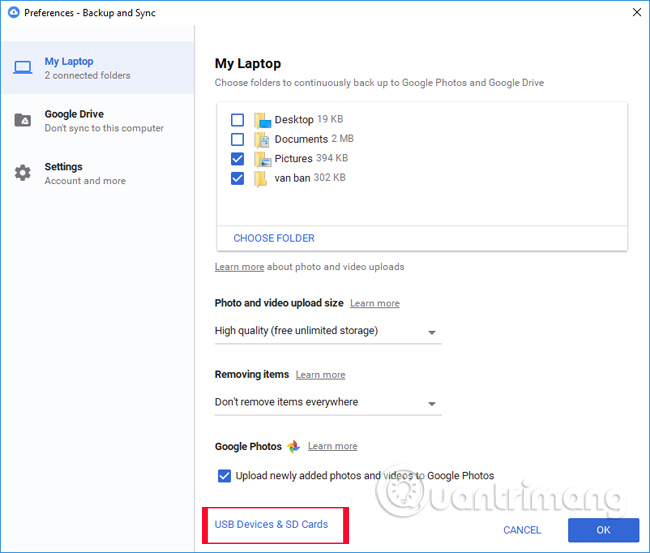Click the Desktop folder name

coord(294,120)
